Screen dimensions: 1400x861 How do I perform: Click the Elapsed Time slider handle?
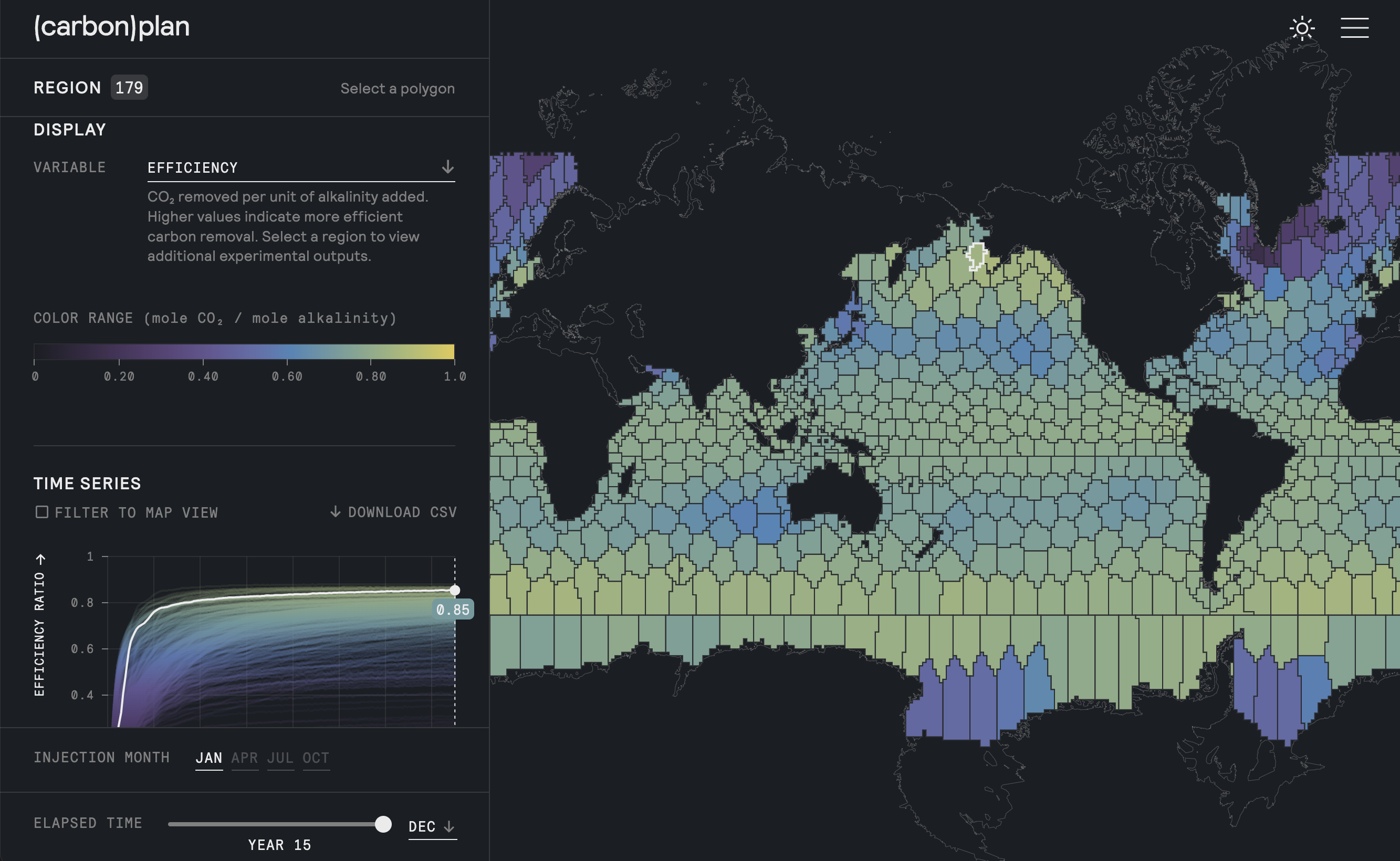coord(383,824)
